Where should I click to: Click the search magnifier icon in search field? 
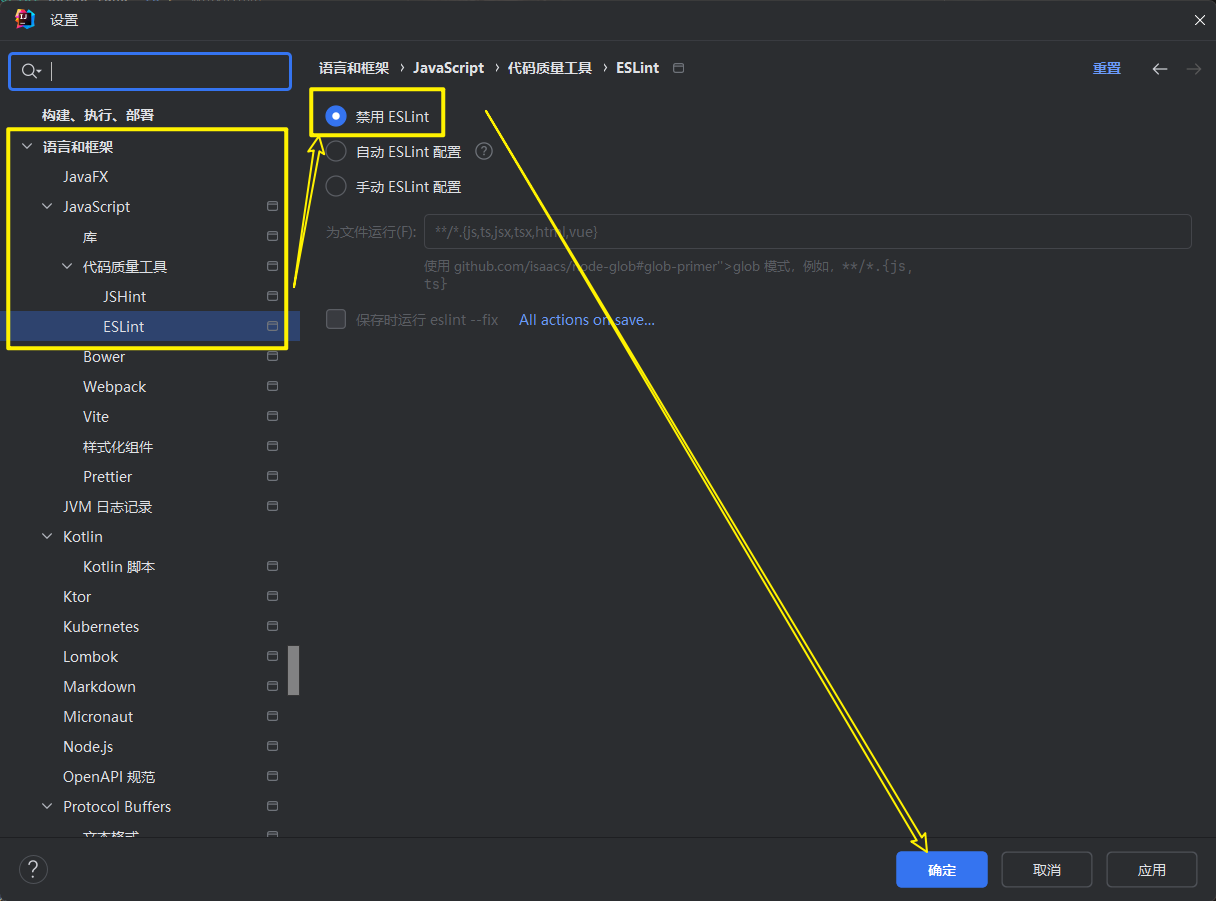pyautogui.click(x=30, y=71)
